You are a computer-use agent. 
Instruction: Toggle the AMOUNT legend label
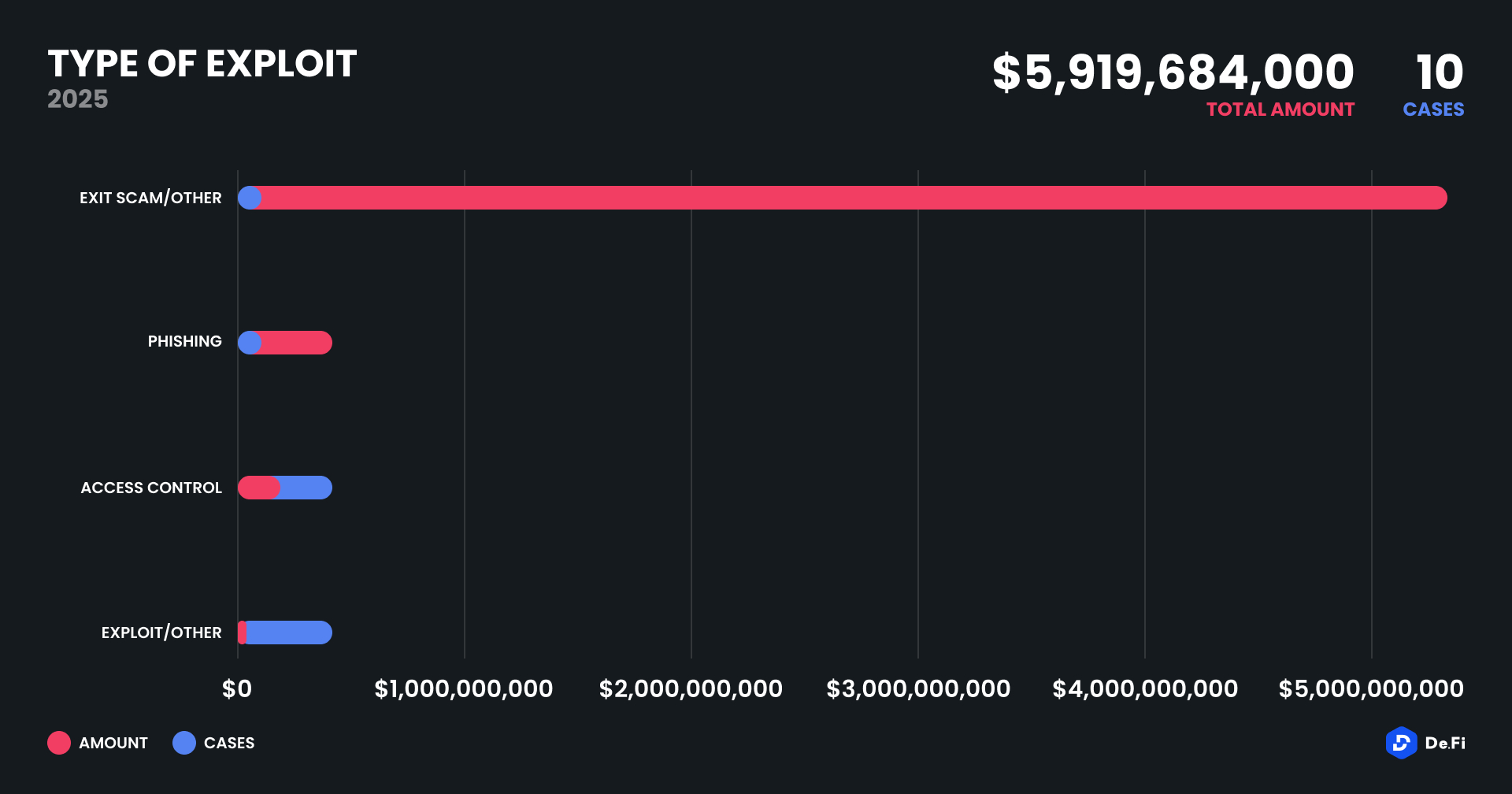(x=113, y=743)
